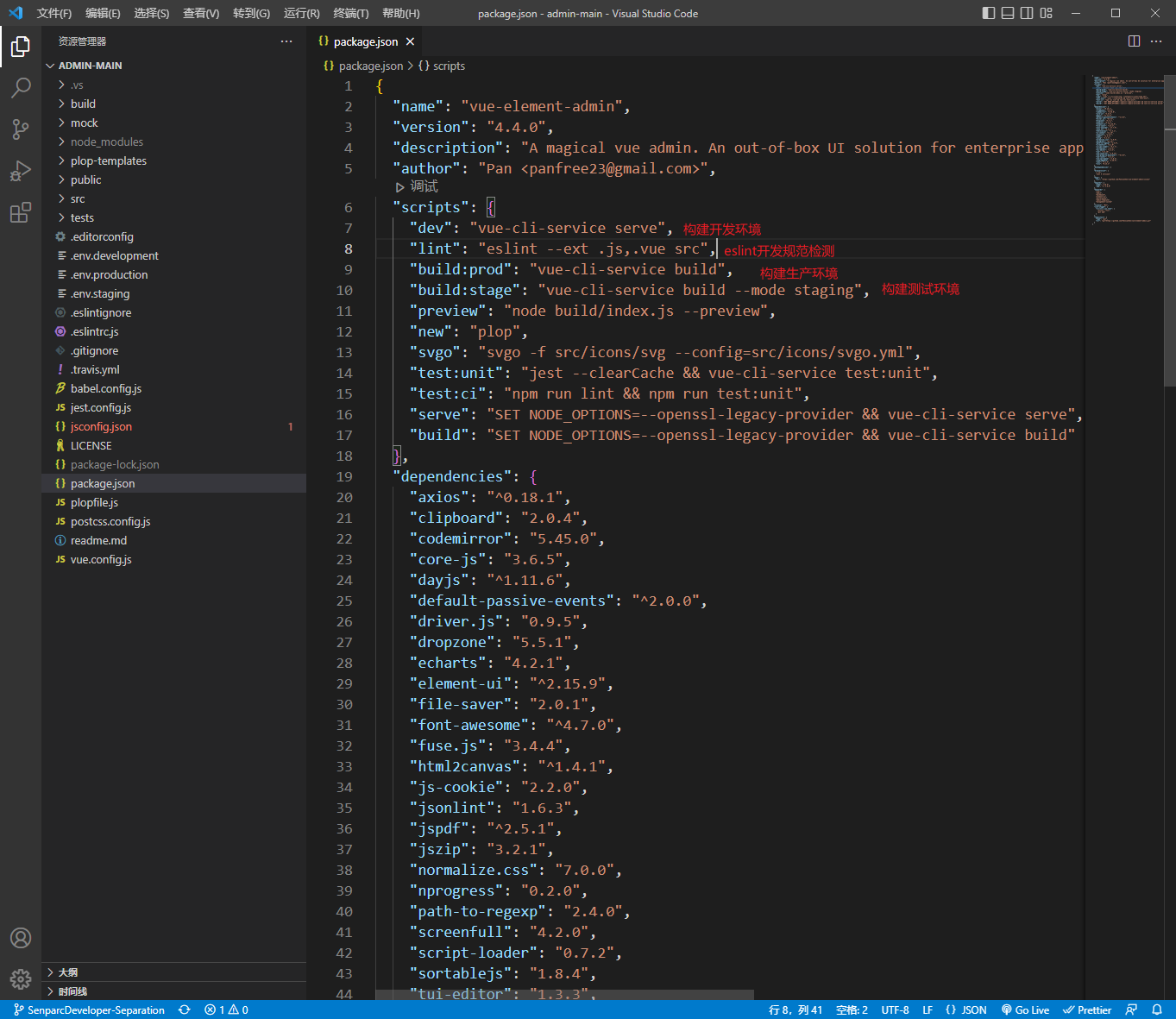Click the SenparcDeveloper-Separation branch indicator
This screenshot has height=1019, width=1176.
click(x=89, y=1010)
